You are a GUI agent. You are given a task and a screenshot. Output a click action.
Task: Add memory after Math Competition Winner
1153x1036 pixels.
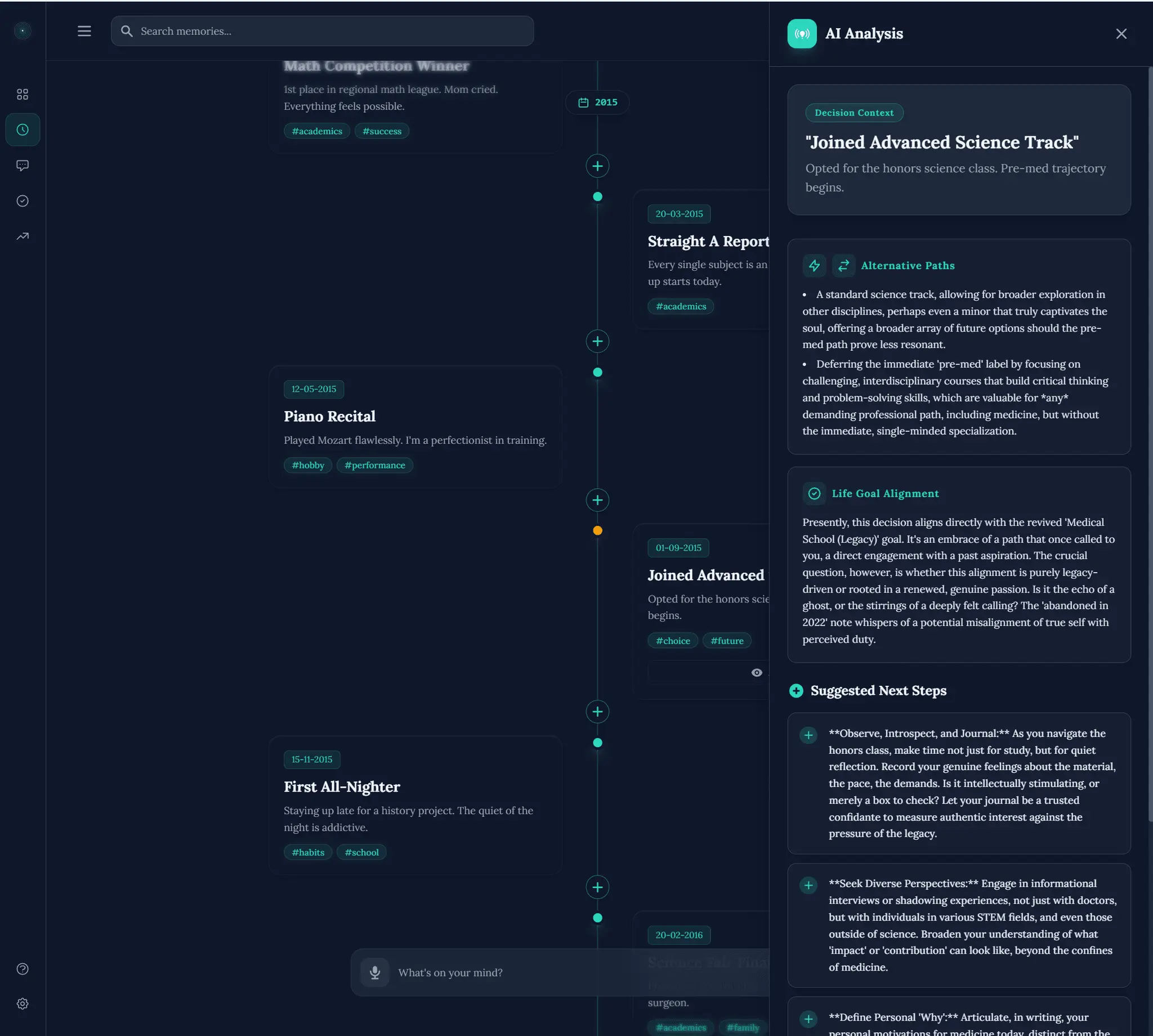(597, 166)
